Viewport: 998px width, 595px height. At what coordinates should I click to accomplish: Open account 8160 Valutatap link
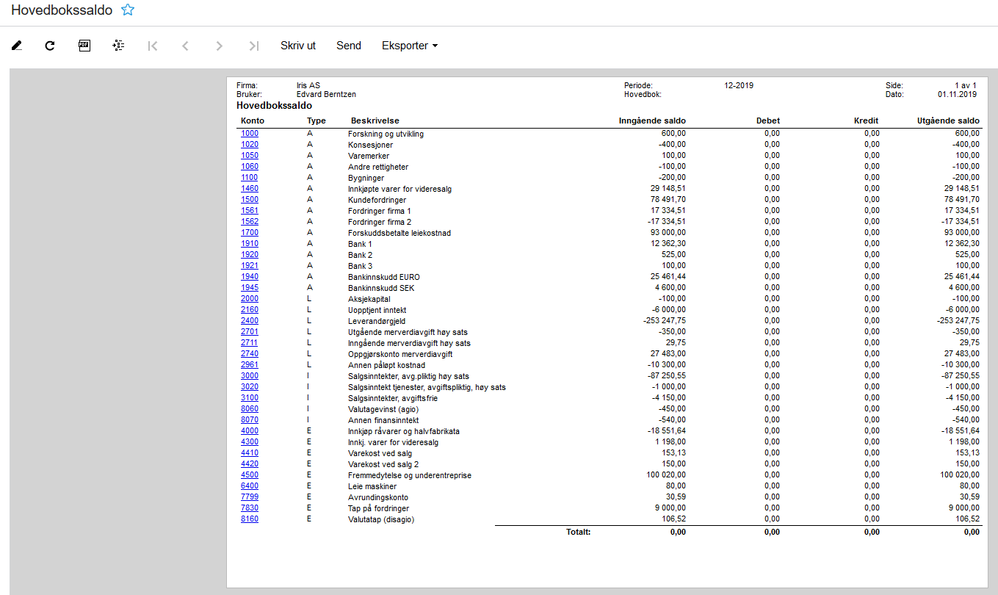click(x=250, y=519)
